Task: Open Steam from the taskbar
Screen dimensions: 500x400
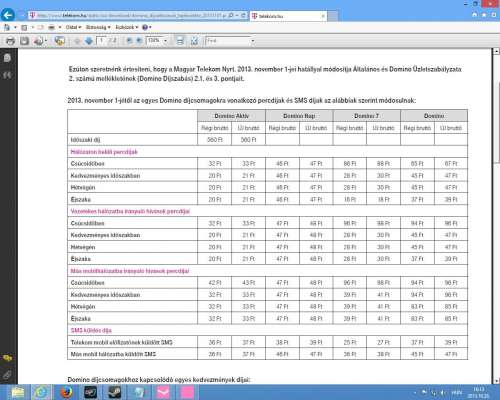Action: [115, 392]
